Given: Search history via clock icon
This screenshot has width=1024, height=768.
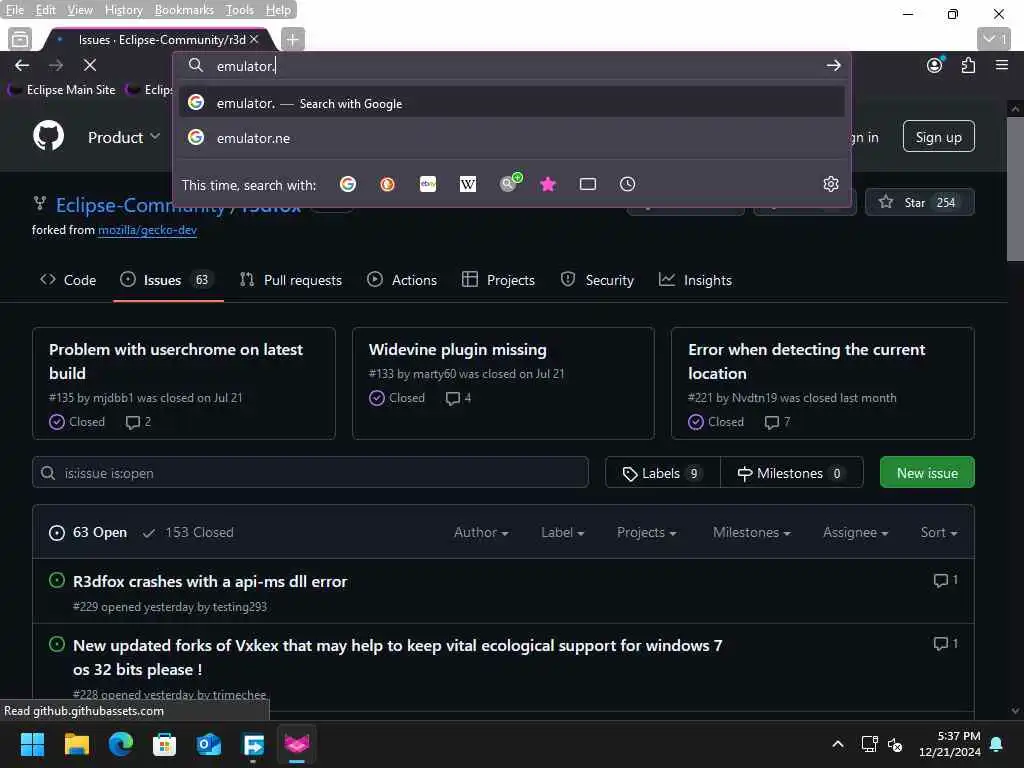Looking at the screenshot, I should 627,184.
